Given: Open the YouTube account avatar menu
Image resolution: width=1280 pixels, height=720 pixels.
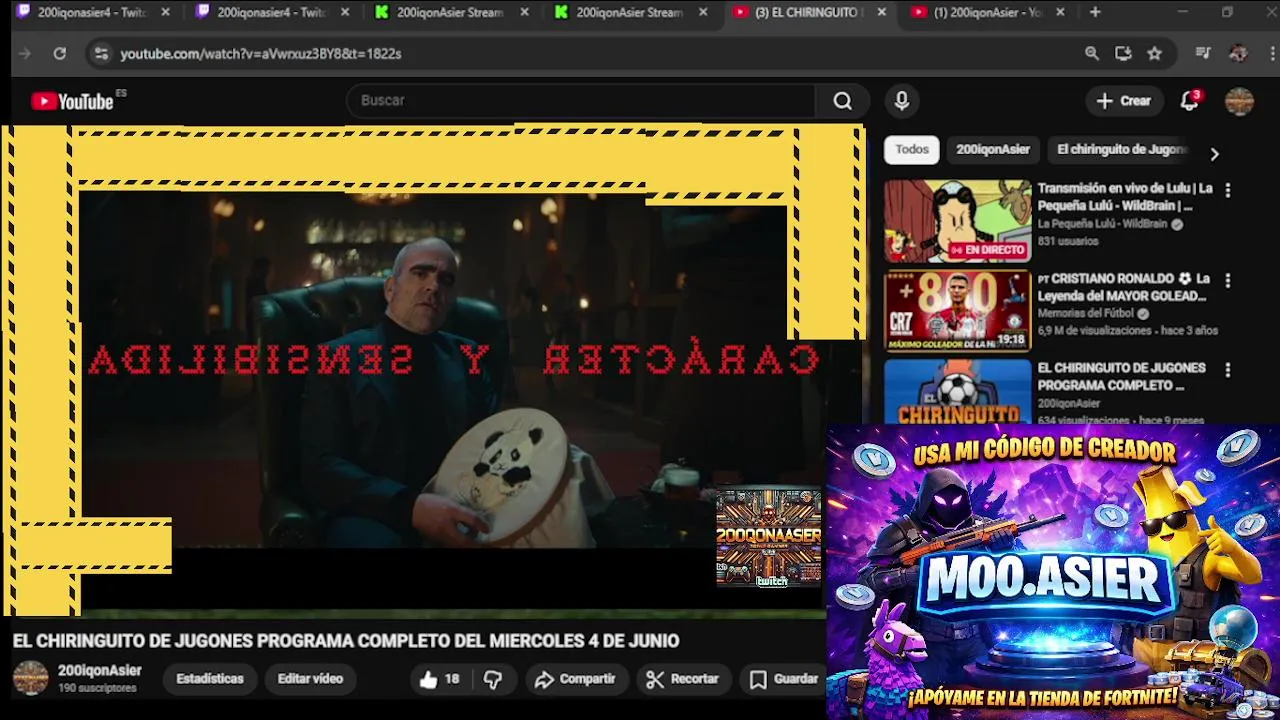Looking at the screenshot, I should coord(1239,101).
